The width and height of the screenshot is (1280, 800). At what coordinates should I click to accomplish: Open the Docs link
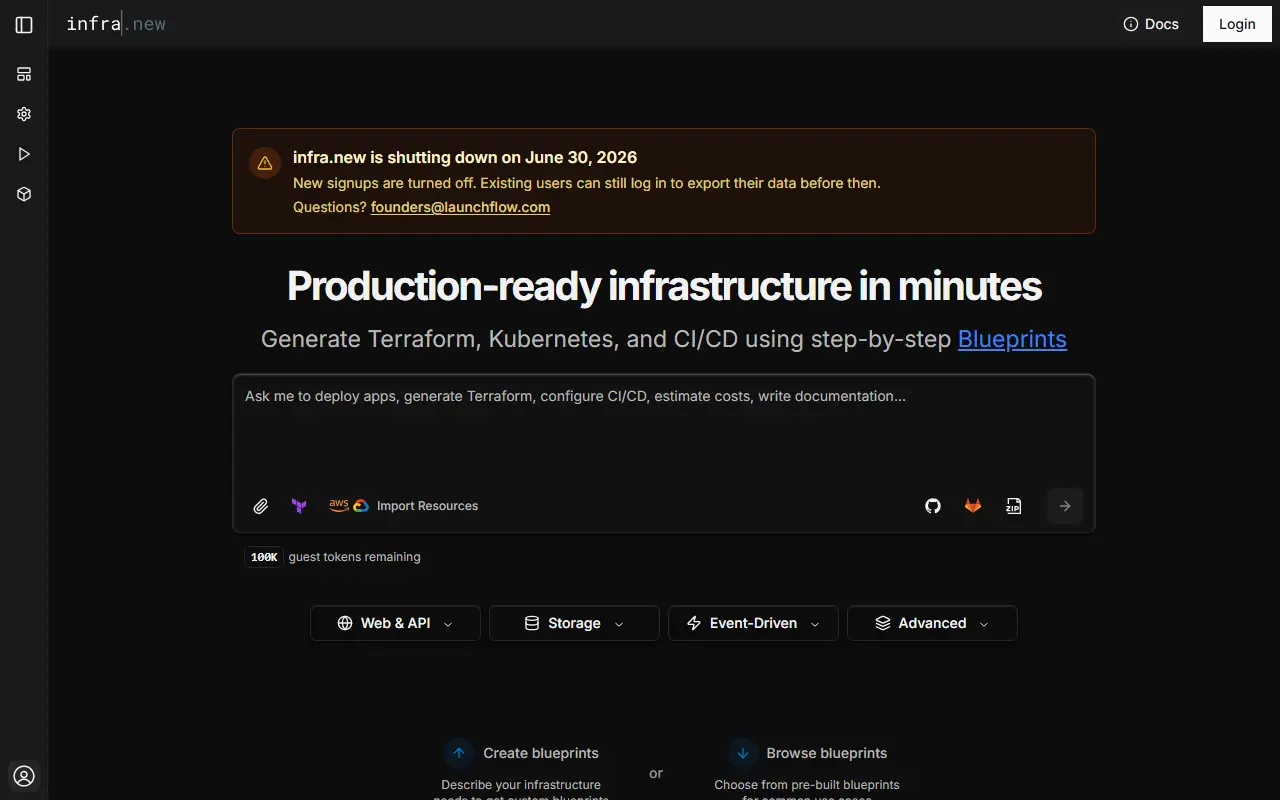[x=1151, y=24]
